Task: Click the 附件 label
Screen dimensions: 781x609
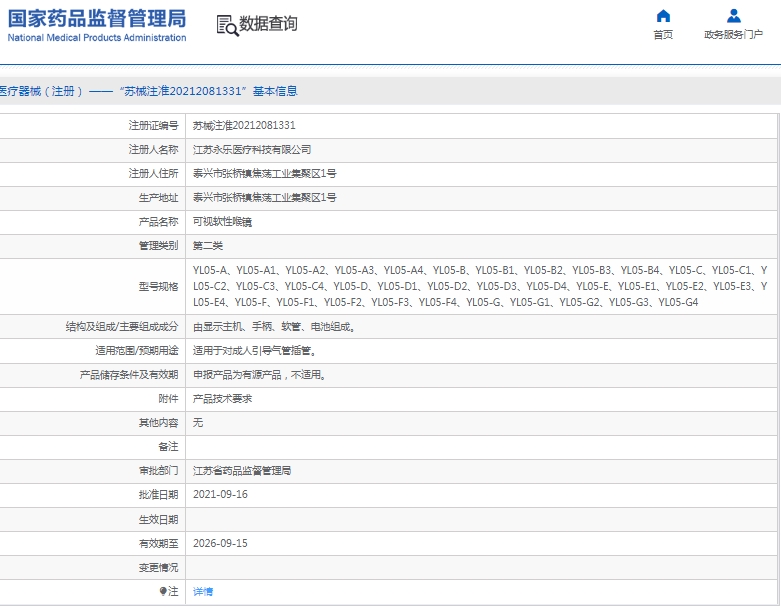Action: click(x=168, y=398)
